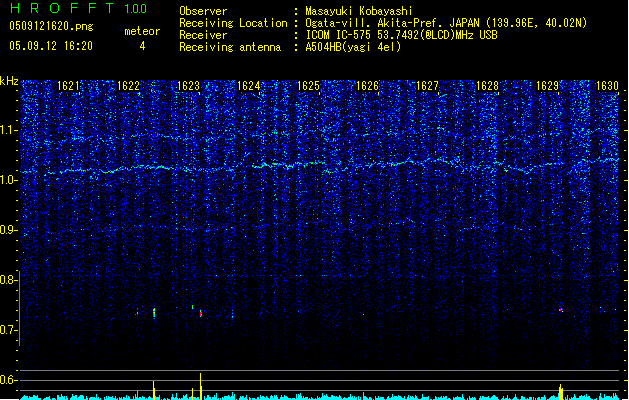Click the 1.1 kHz axis label

(x=10, y=130)
